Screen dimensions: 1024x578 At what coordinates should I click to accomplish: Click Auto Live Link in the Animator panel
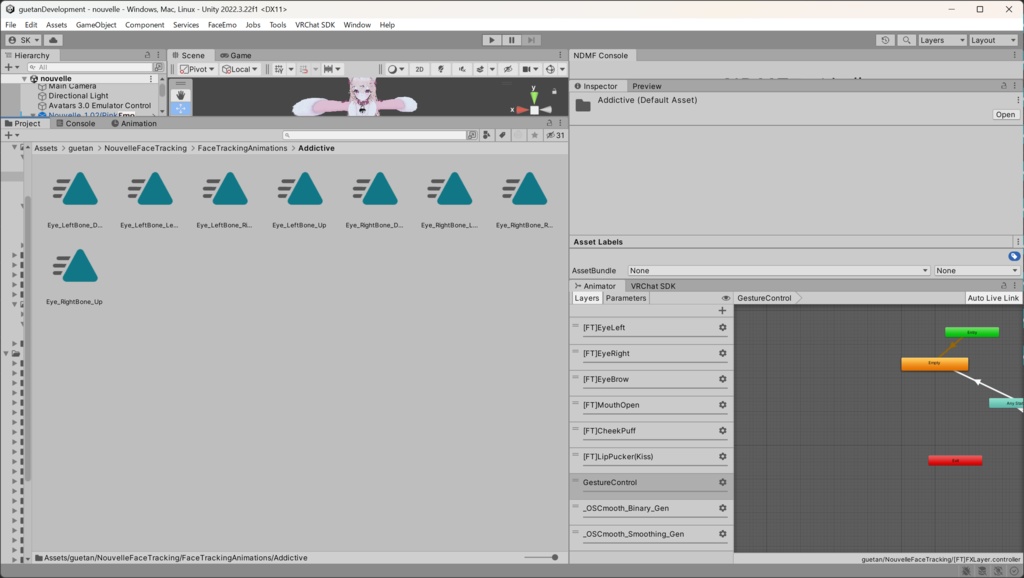[x=993, y=297]
